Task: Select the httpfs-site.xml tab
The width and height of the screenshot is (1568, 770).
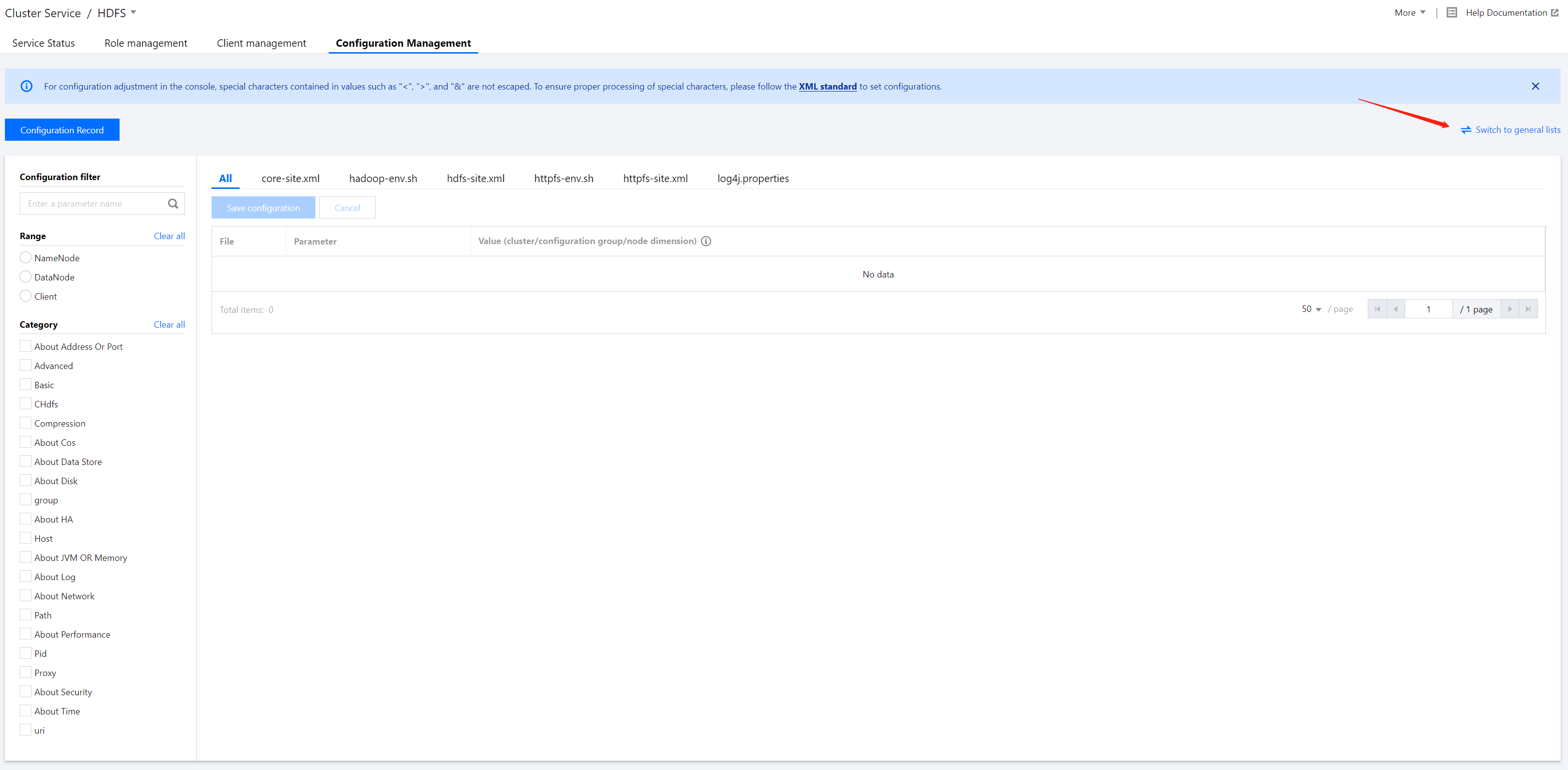Action: click(x=655, y=178)
